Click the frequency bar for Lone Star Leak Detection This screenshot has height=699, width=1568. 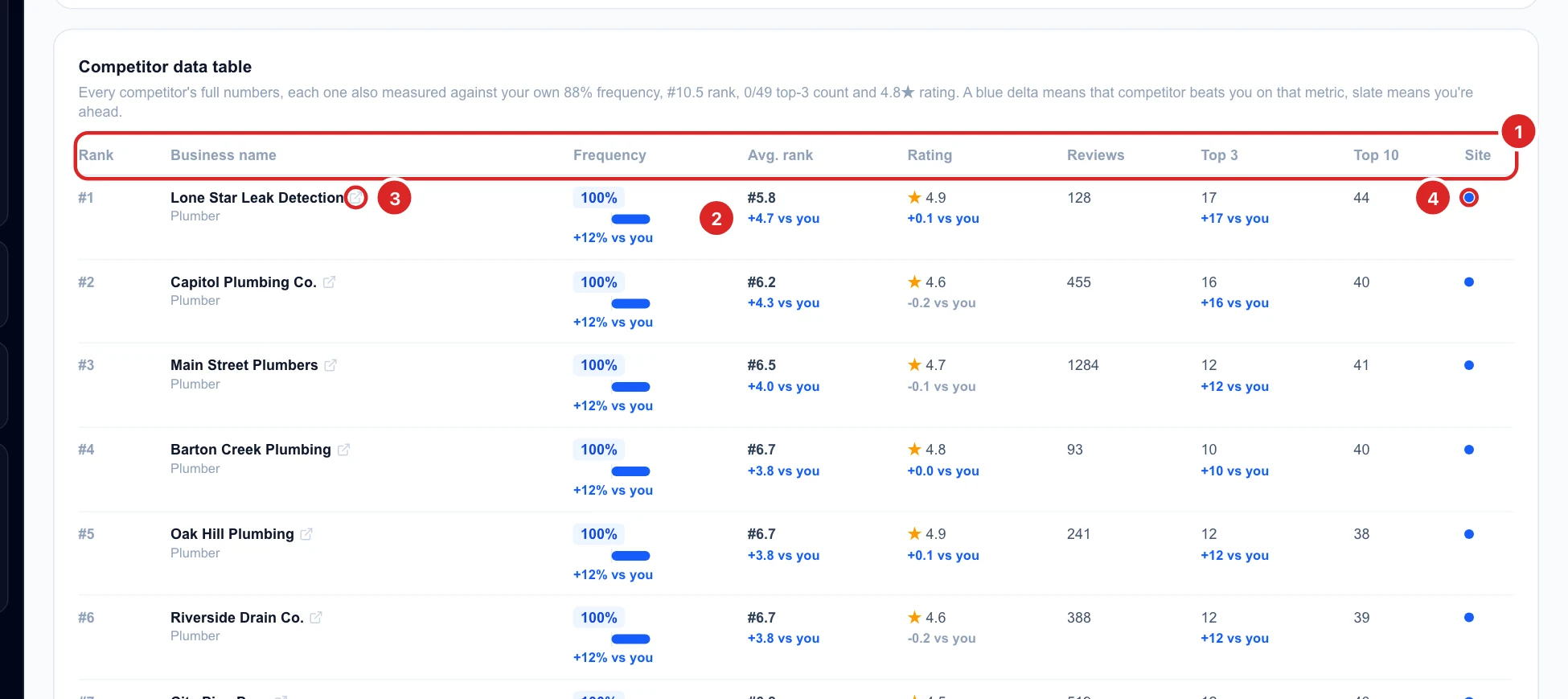630,219
